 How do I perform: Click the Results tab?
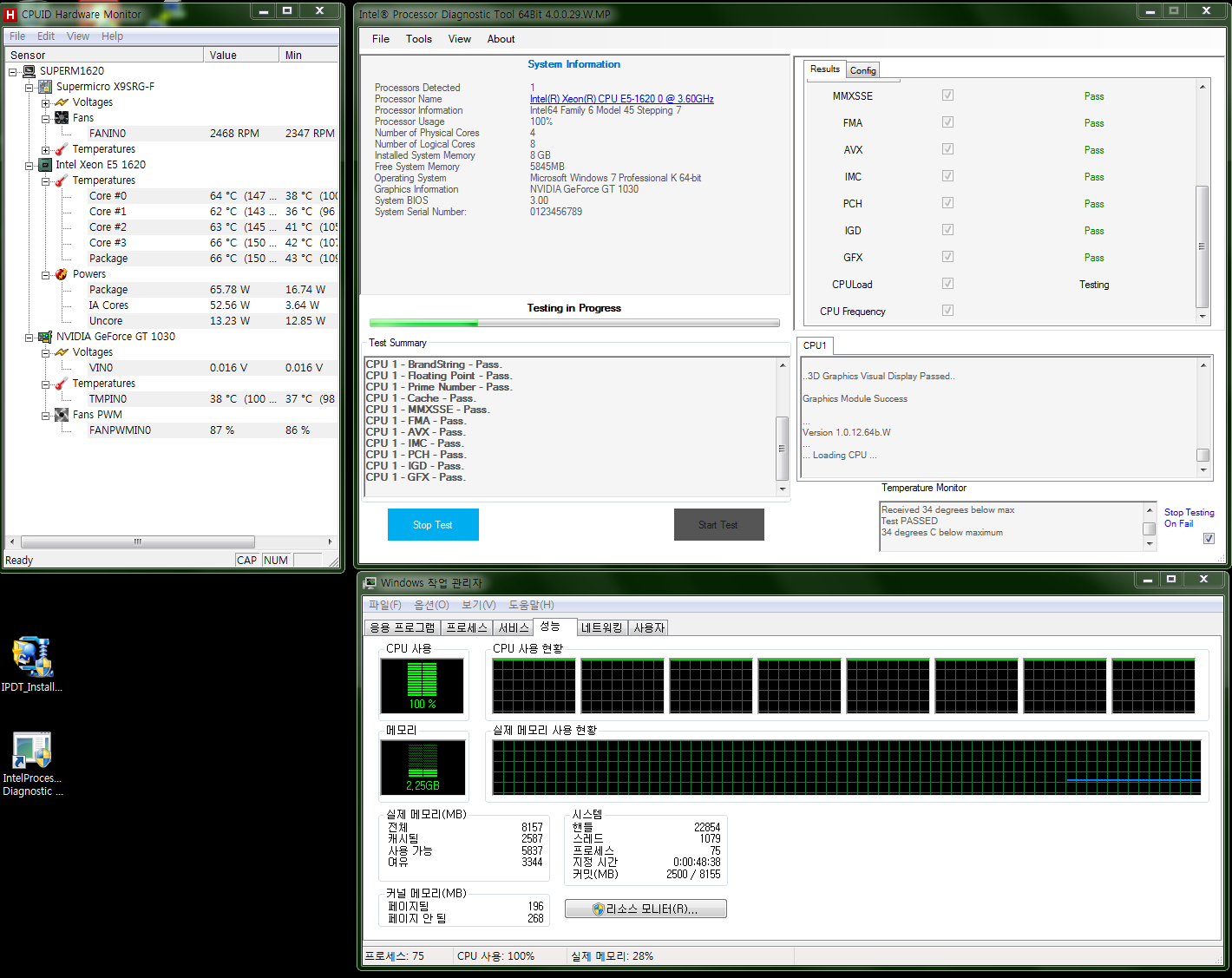(x=824, y=69)
